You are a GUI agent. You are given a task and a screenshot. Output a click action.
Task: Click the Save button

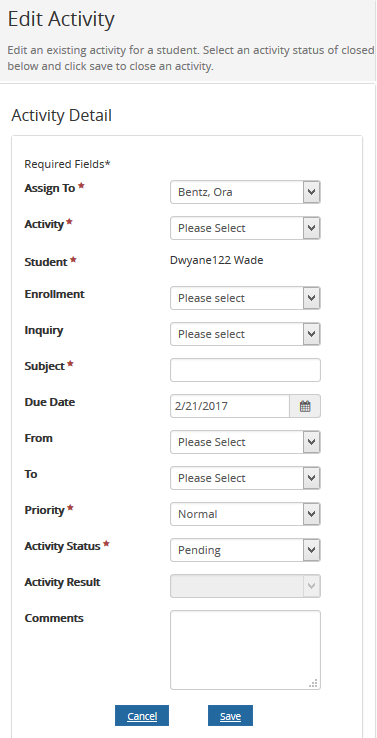(x=230, y=716)
